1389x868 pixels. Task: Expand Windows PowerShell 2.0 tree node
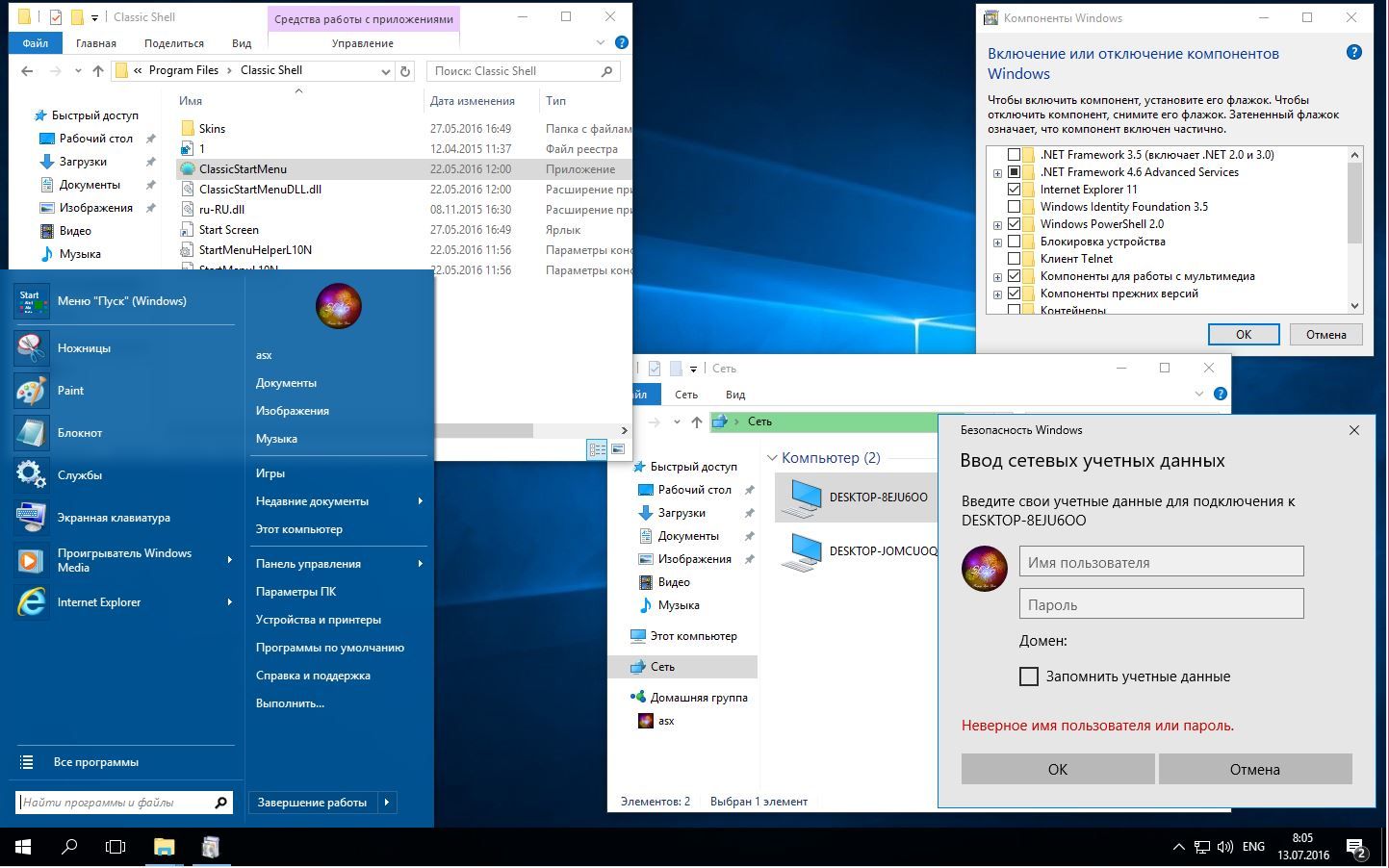(x=997, y=225)
